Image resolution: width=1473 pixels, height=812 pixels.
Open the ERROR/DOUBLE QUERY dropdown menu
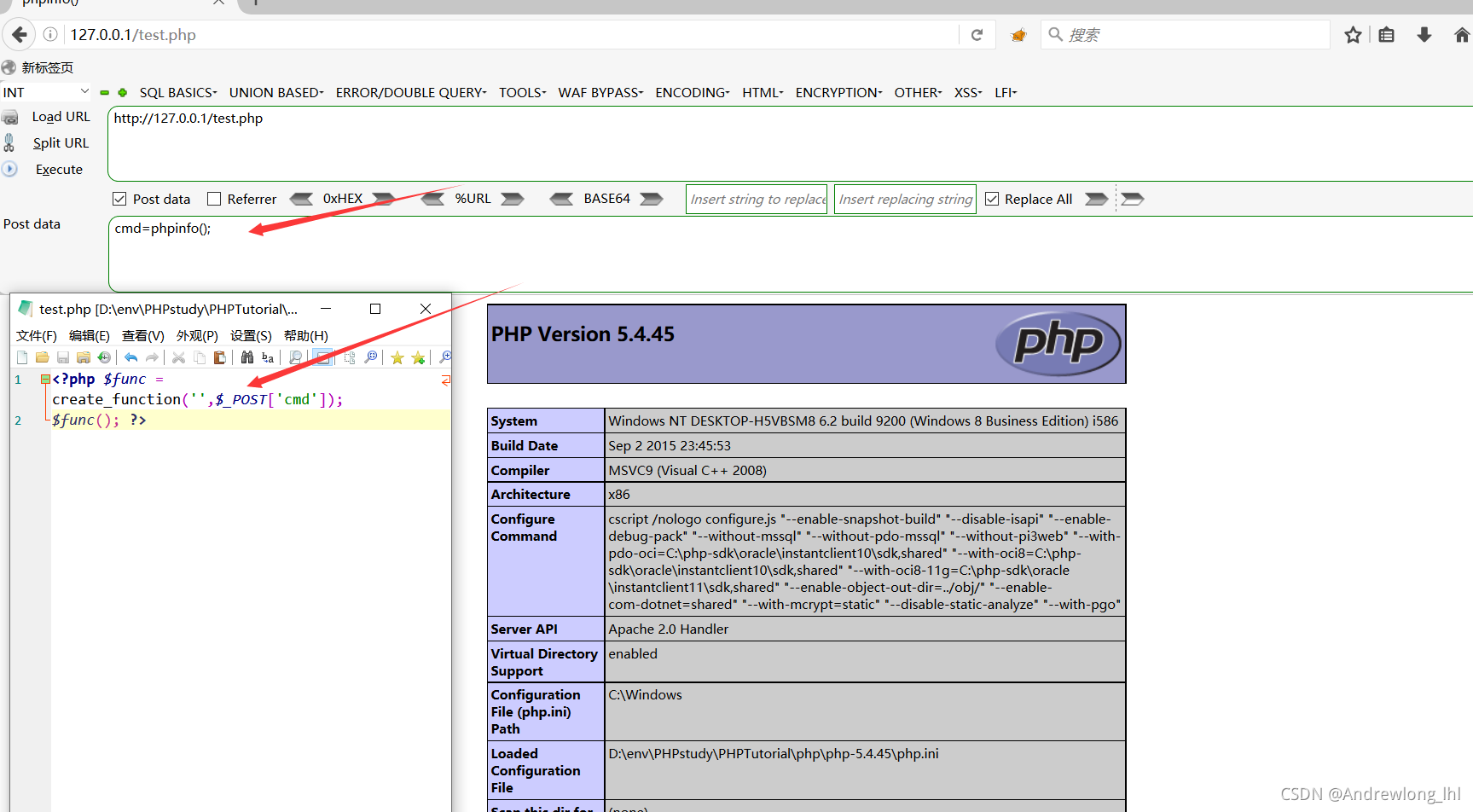pos(411,92)
